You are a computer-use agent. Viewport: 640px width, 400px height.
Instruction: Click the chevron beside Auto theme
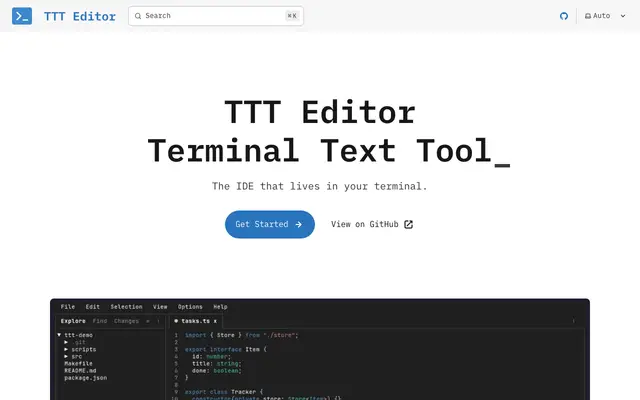click(623, 16)
